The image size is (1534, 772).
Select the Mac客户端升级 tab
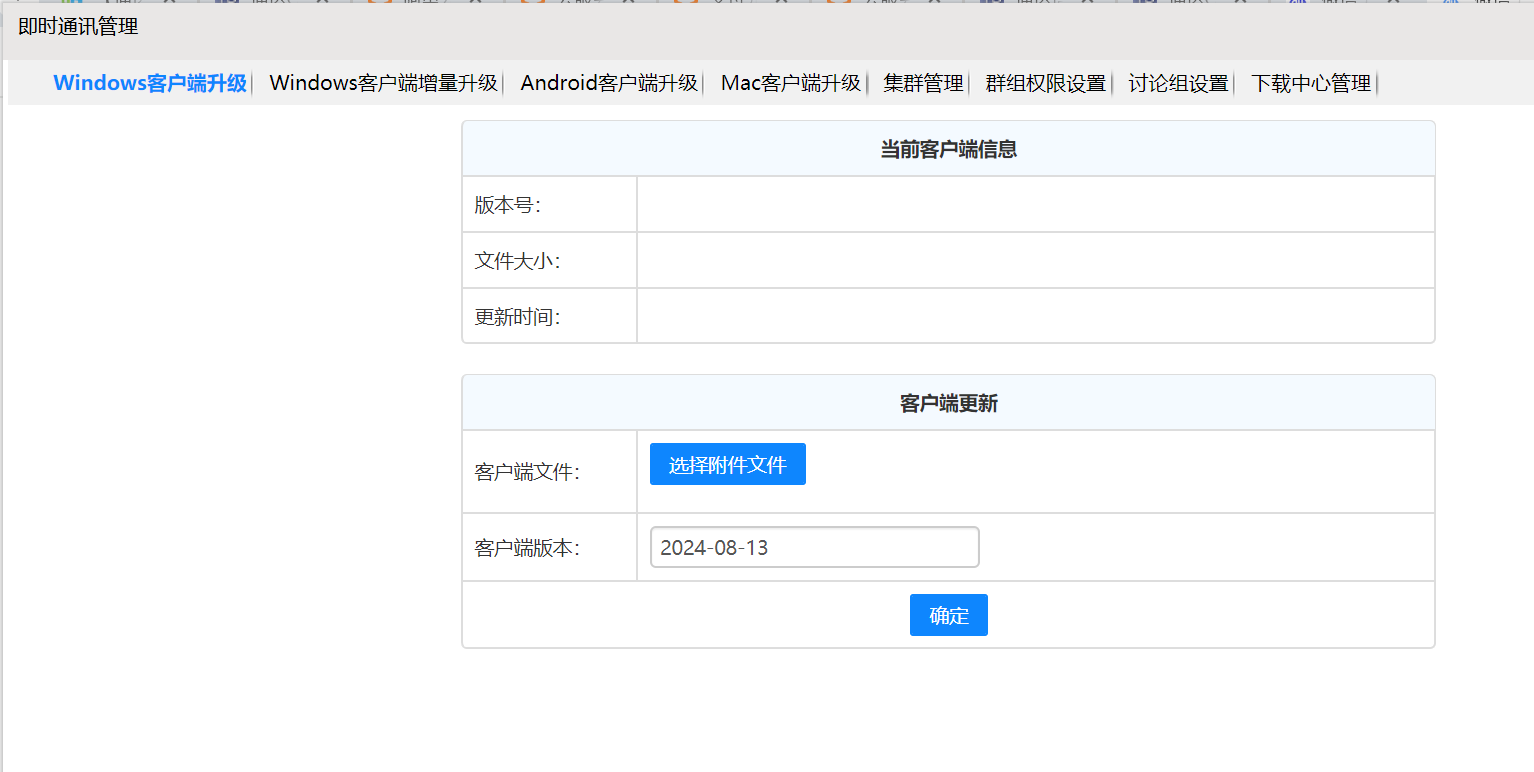tap(791, 83)
